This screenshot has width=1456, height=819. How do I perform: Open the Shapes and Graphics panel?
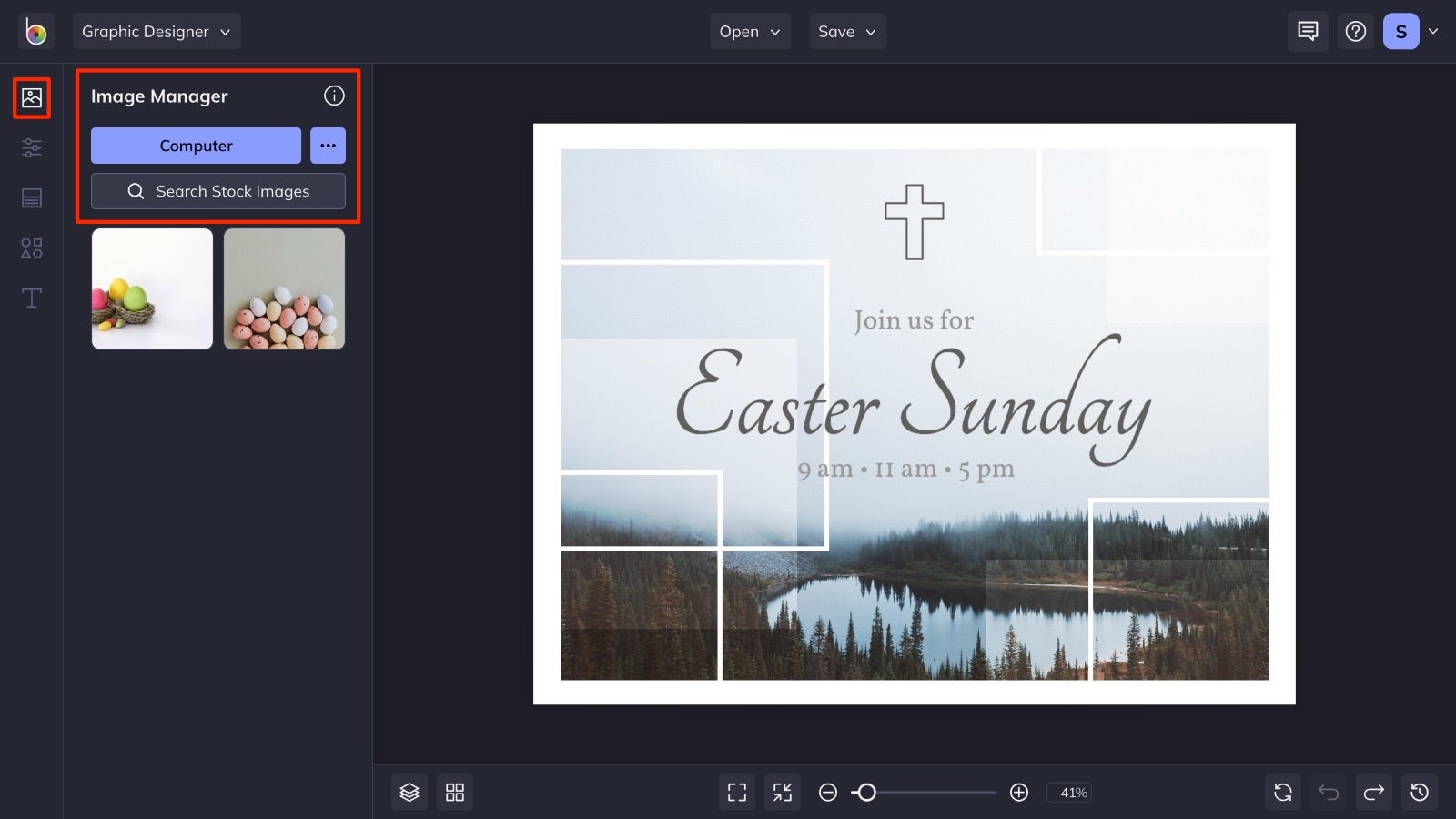[x=31, y=248]
